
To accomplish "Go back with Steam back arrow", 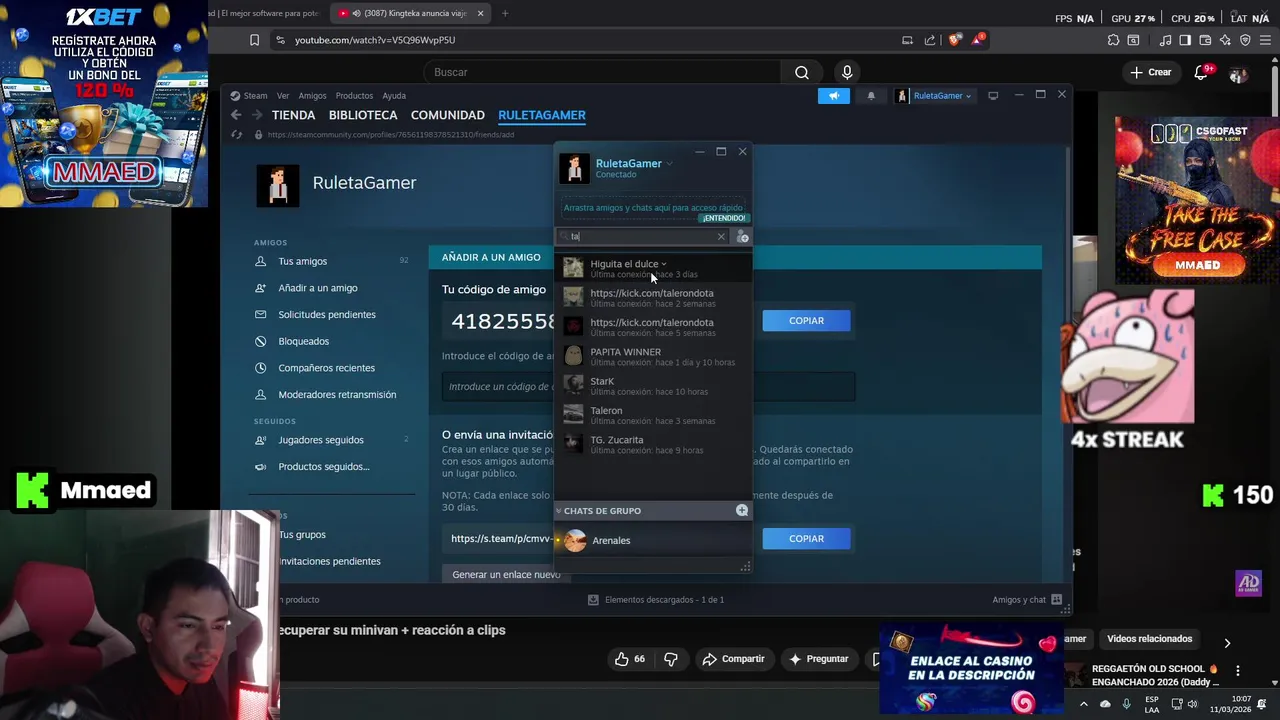I will click(236, 115).
